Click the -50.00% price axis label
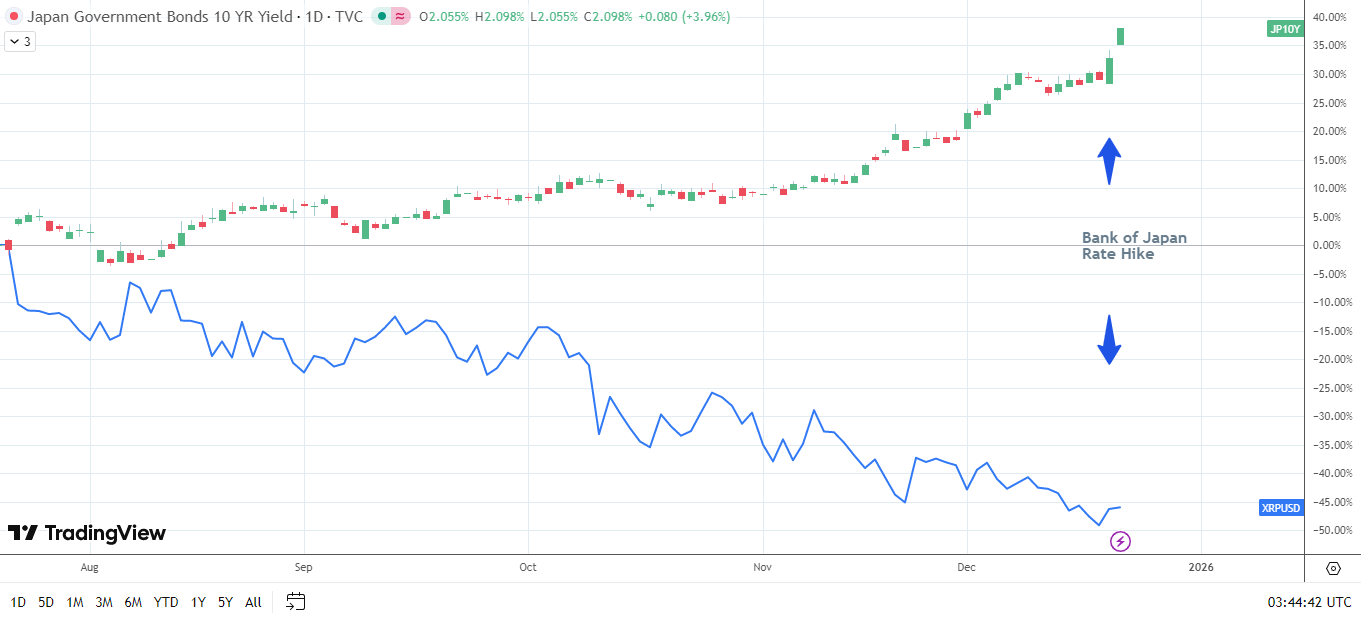Screen dimensions: 1361x621 tap(1332, 530)
